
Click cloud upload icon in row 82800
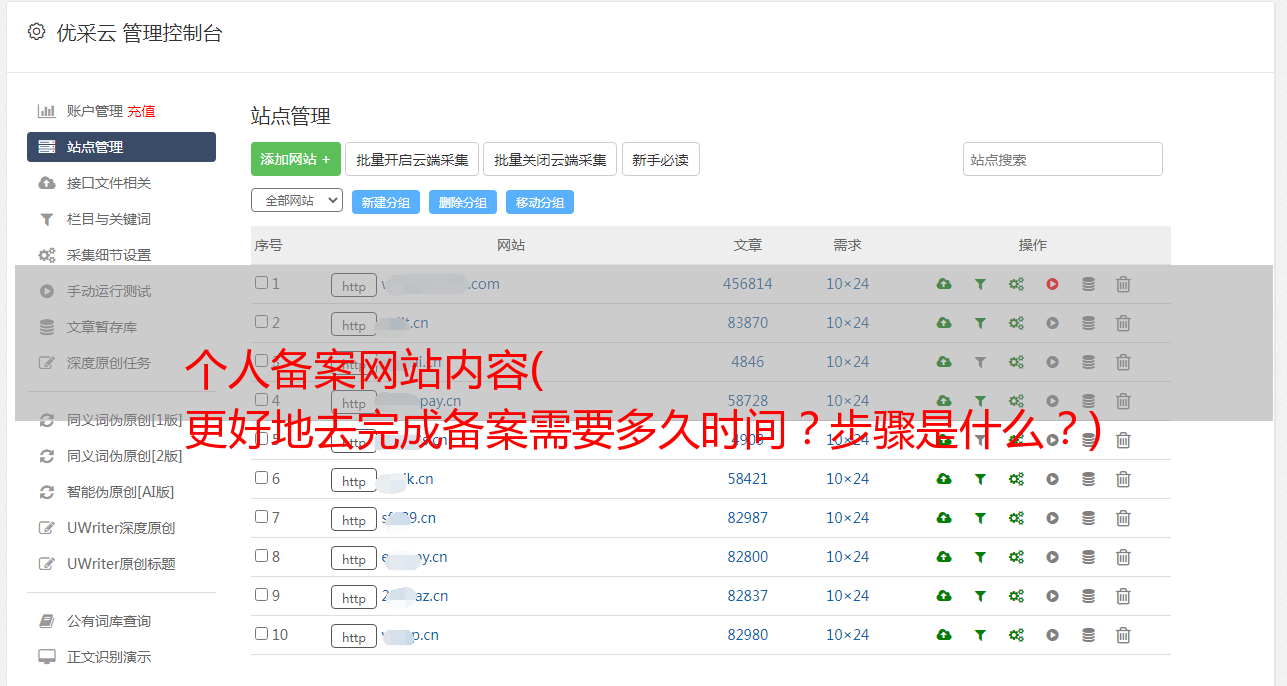[x=944, y=557]
